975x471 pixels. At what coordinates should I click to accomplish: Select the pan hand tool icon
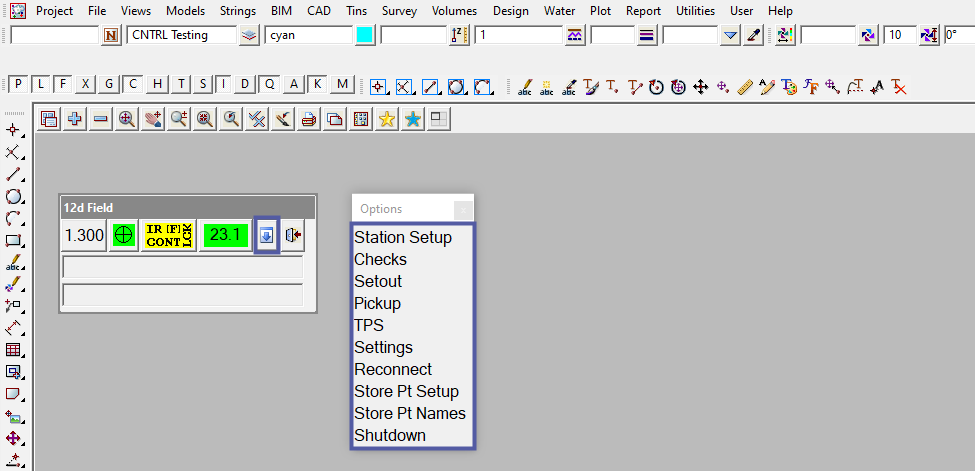153,119
